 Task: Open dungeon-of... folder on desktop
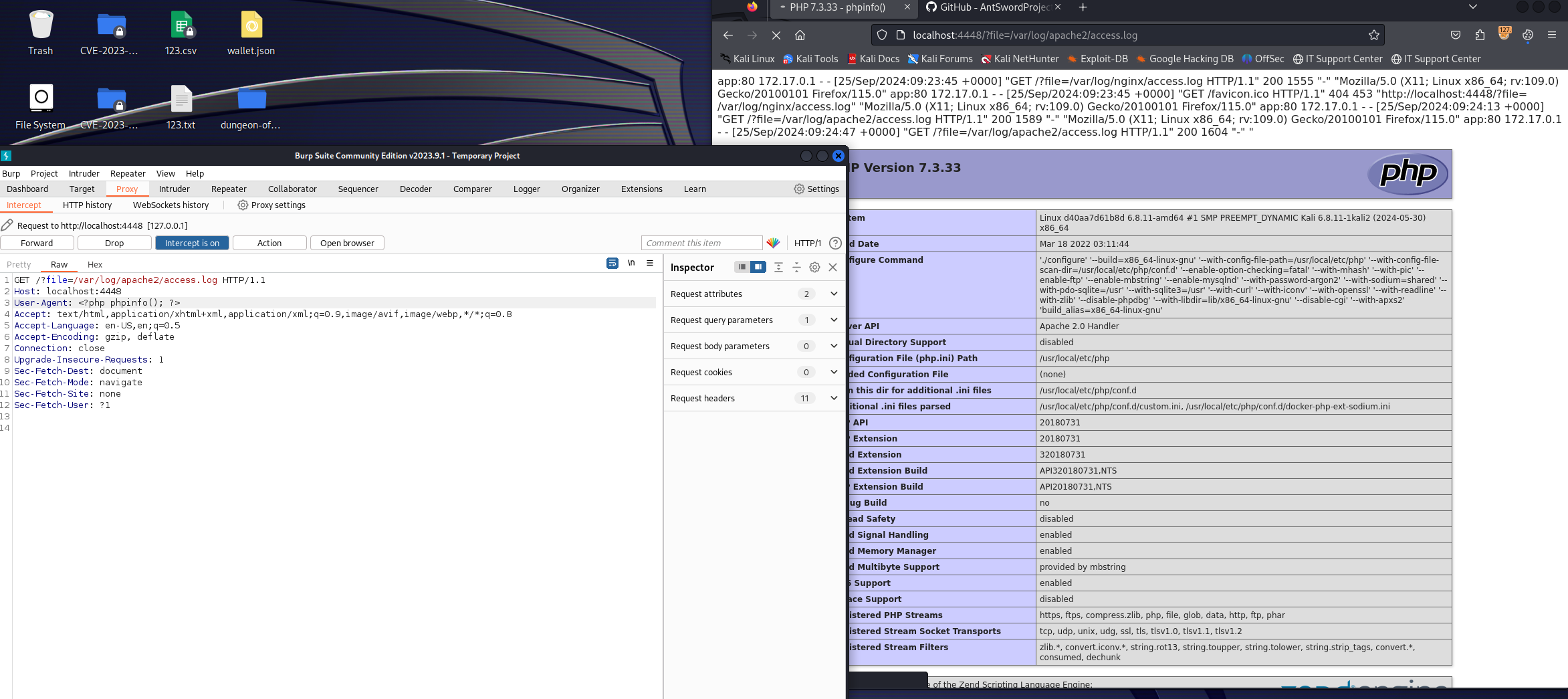point(251,107)
